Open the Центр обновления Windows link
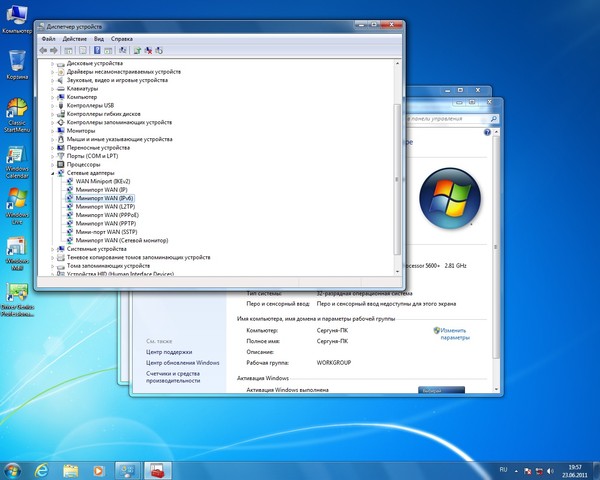The width and height of the screenshot is (600, 480). point(183,363)
